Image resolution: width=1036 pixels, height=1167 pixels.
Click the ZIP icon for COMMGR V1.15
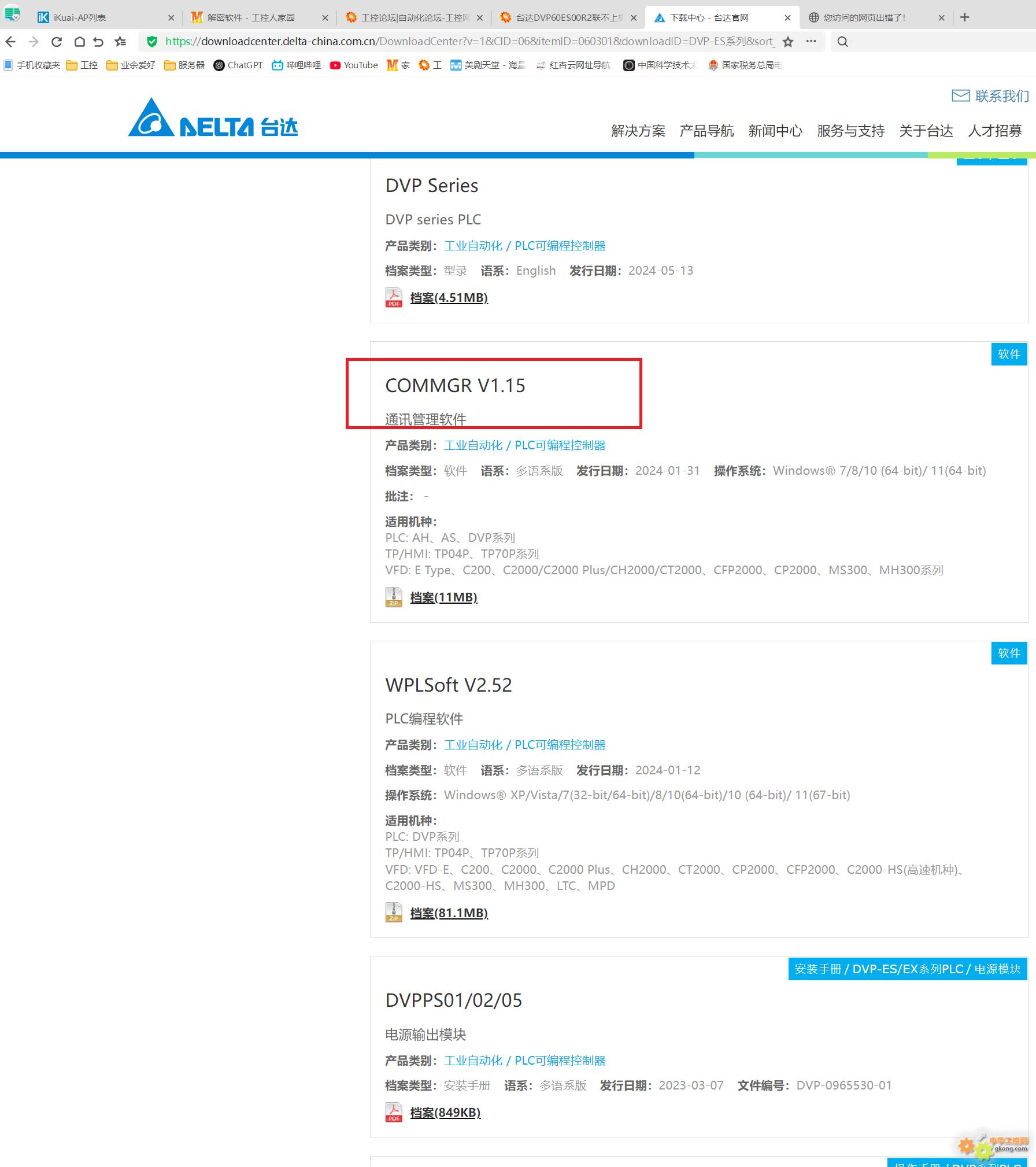pos(394,597)
